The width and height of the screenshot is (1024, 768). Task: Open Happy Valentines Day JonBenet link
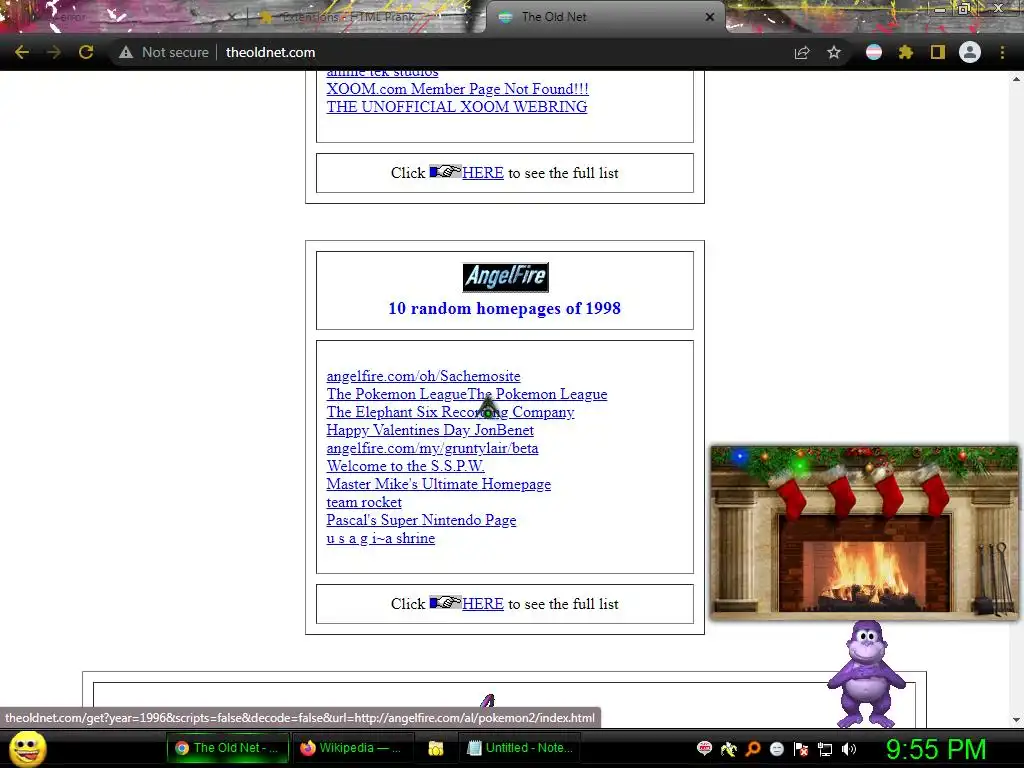click(430, 430)
